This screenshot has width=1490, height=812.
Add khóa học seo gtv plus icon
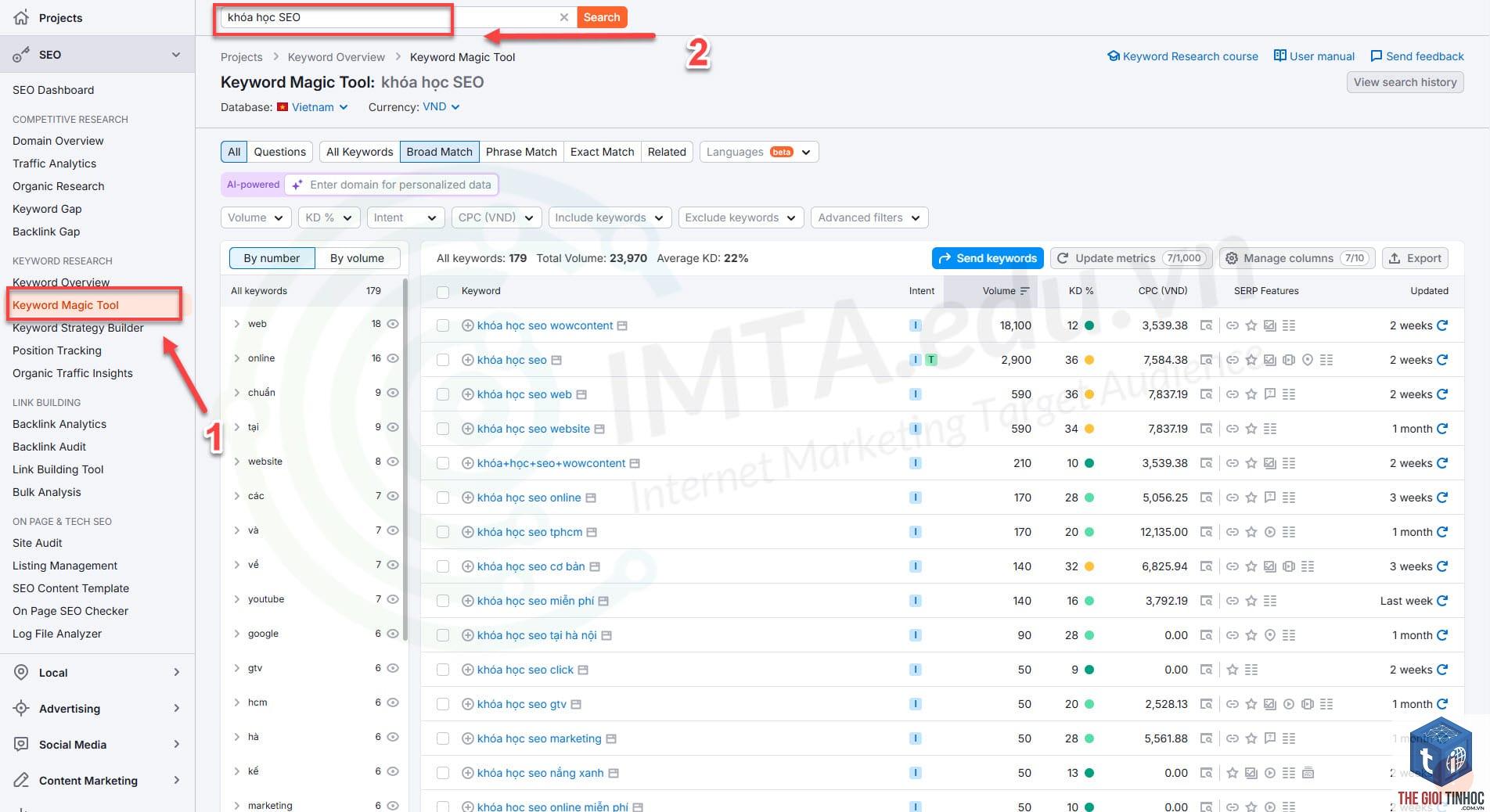click(x=468, y=704)
